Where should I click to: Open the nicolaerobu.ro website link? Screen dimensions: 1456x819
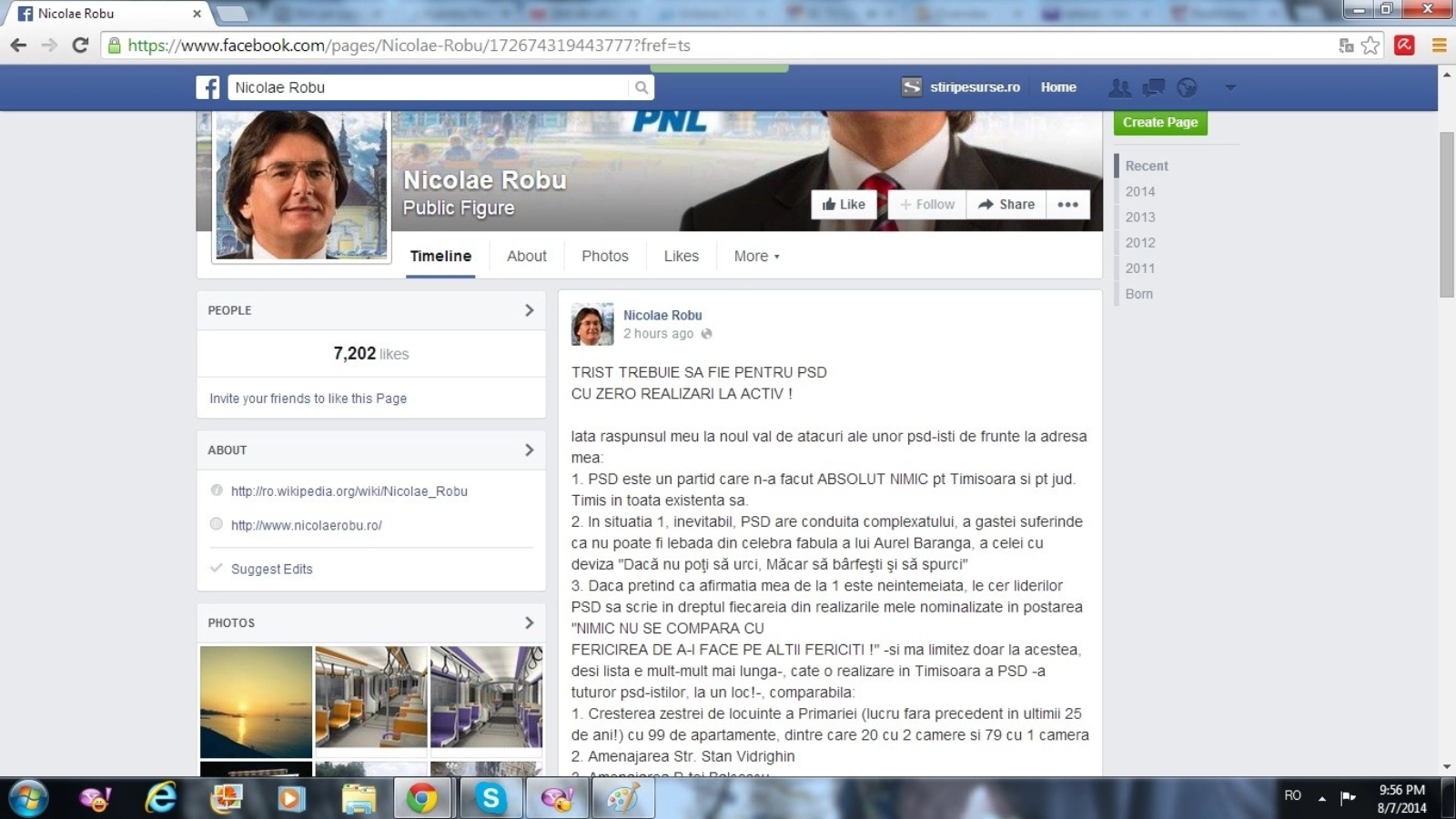tap(306, 525)
